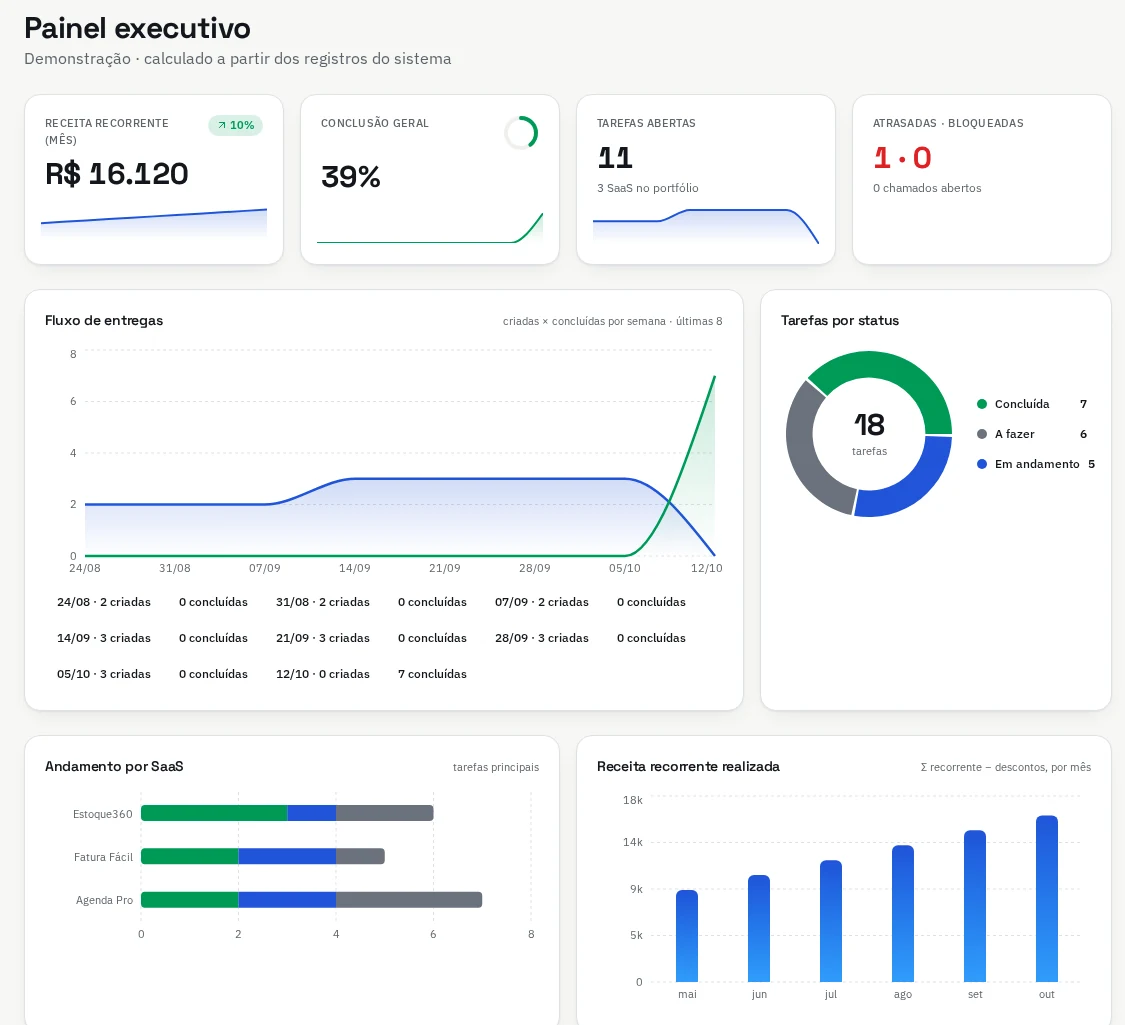Click the Conclusão Geral sparkline chart
This screenshot has width=1125, height=1025.
[430, 228]
